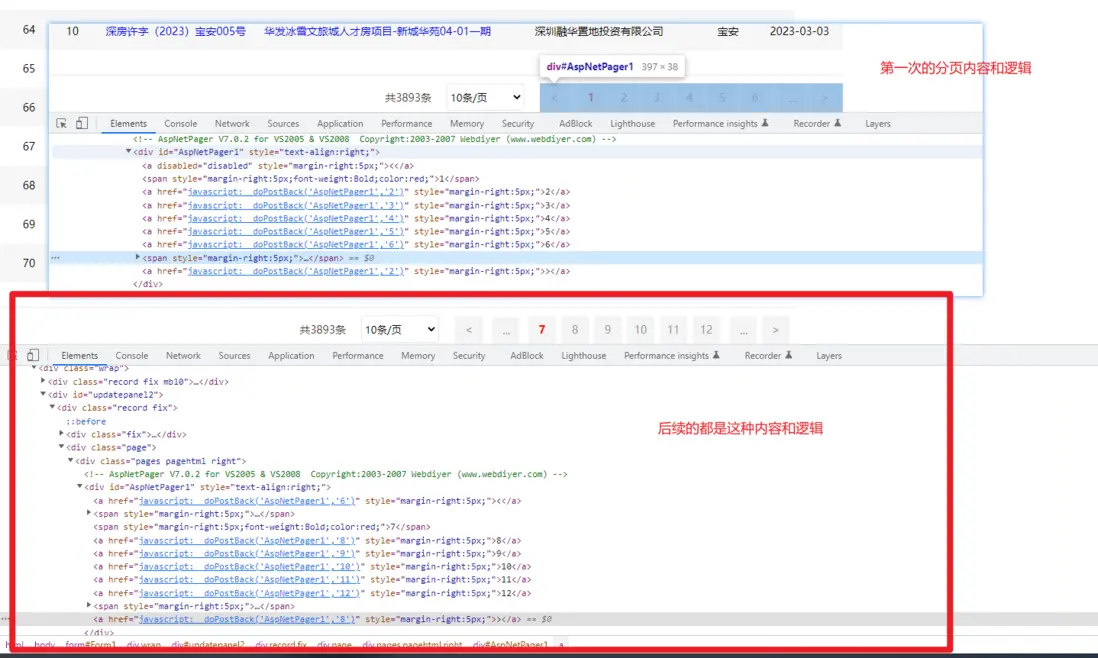The width and height of the screenshot is (1098, 658).
Task: Open the 10条/页 dropdown beside page 7
Action: click(x=400, y=329)
